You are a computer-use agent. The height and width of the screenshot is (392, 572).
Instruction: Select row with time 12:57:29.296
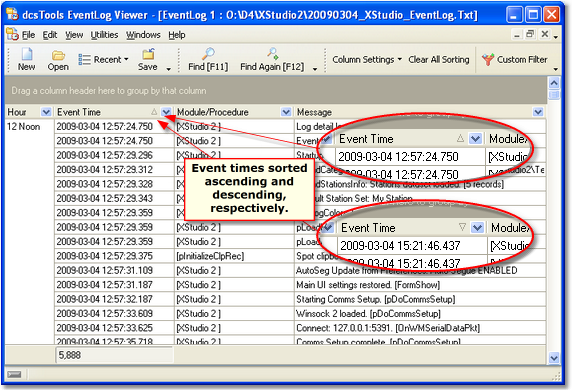pos(114,155)
